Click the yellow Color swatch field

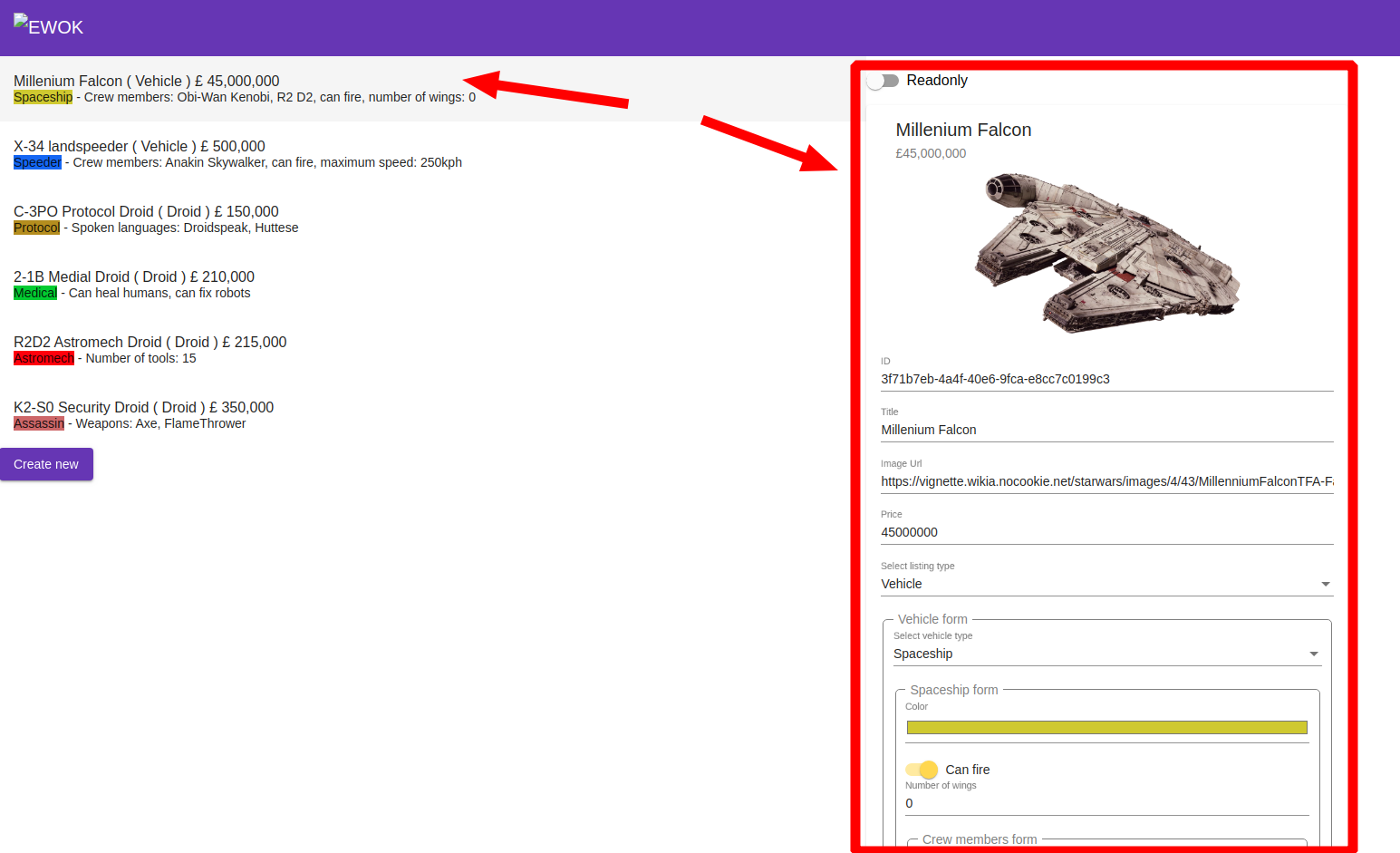[1106, 727]
